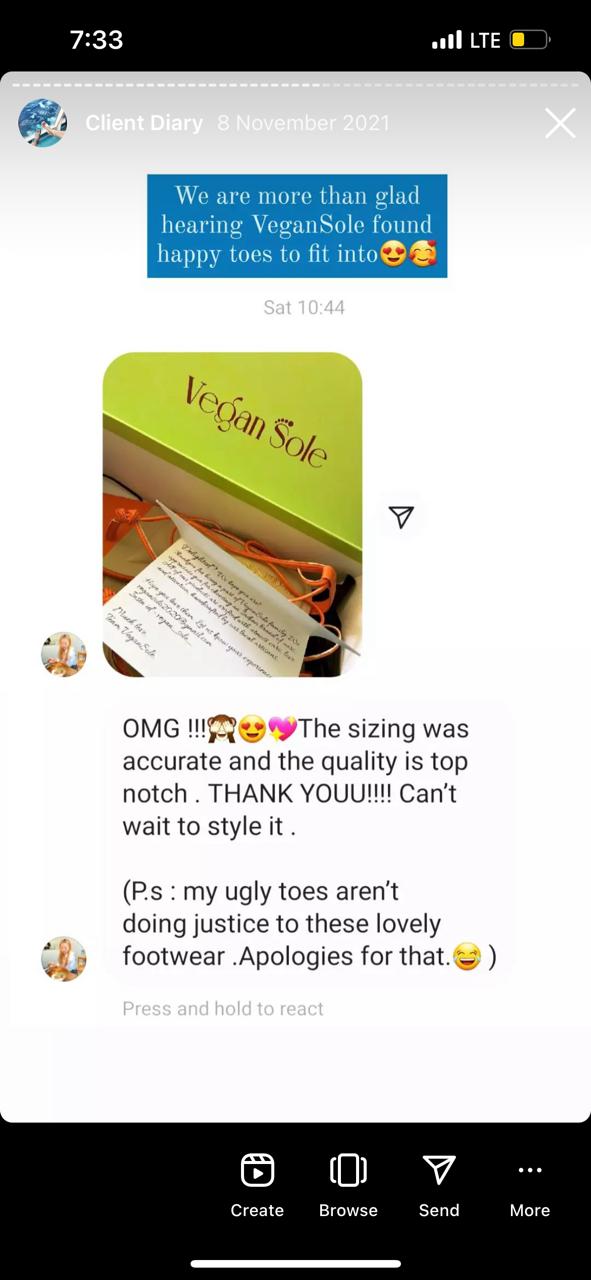Tap the Press and hold to react text

click(x=223, y=1009)
